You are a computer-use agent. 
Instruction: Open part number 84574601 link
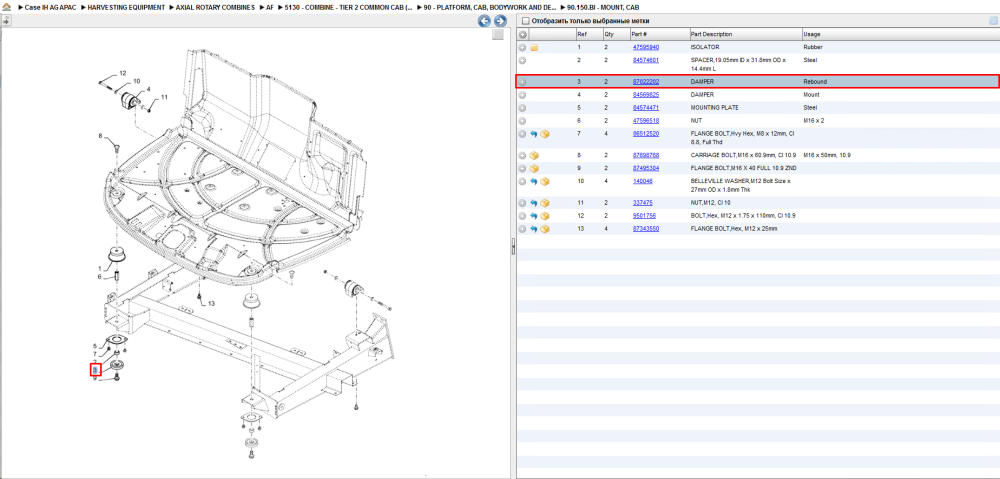pyautogui.click(x=645, y=60)
